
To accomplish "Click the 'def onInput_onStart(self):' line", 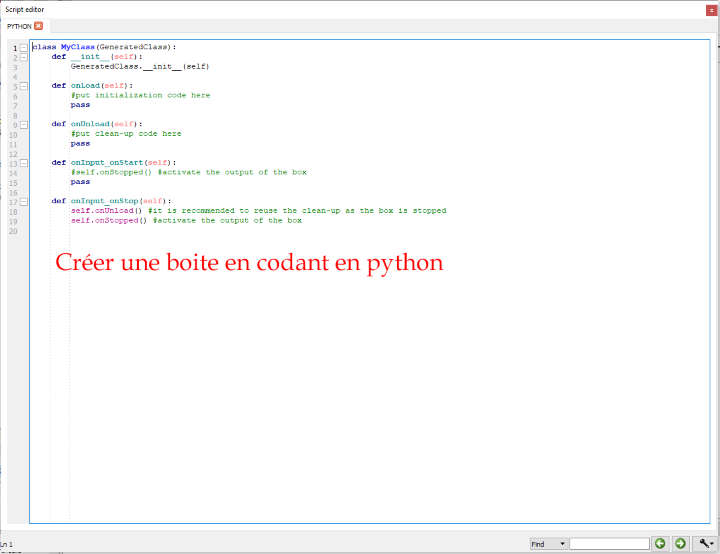I will (x=114, y=163).
